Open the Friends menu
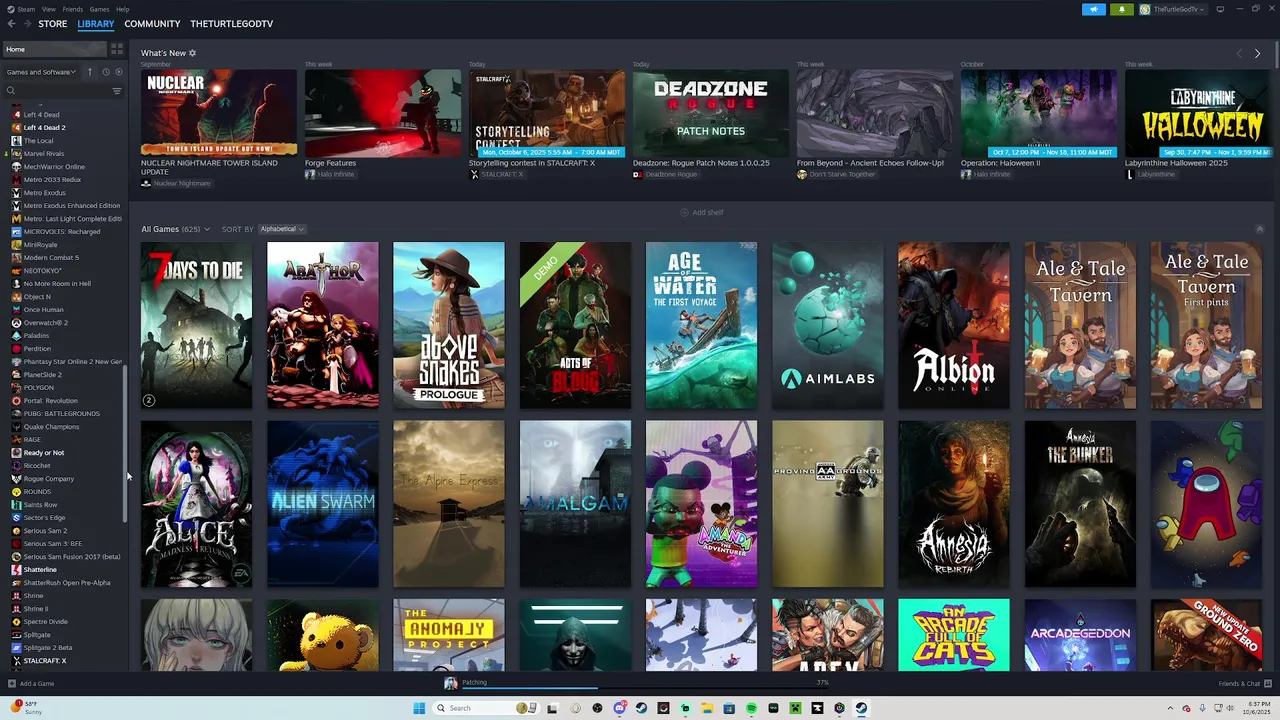1280x720 pixels. [73, 9]
